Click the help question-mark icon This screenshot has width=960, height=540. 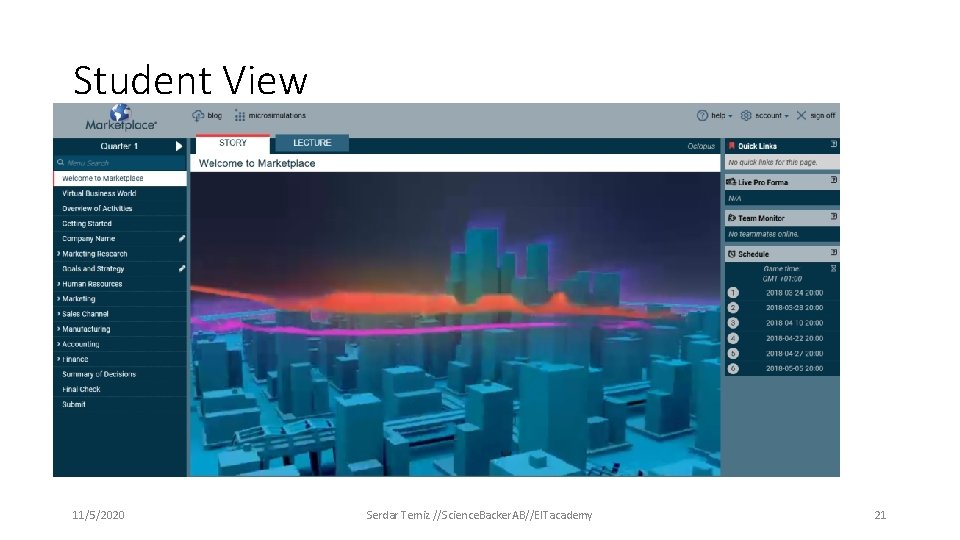(x=702, y=115)
